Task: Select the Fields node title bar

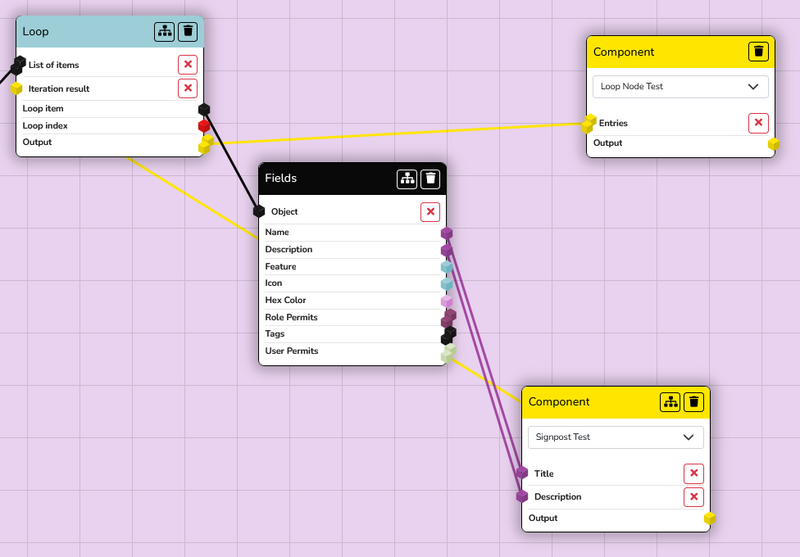Action: tap(352, 179)
